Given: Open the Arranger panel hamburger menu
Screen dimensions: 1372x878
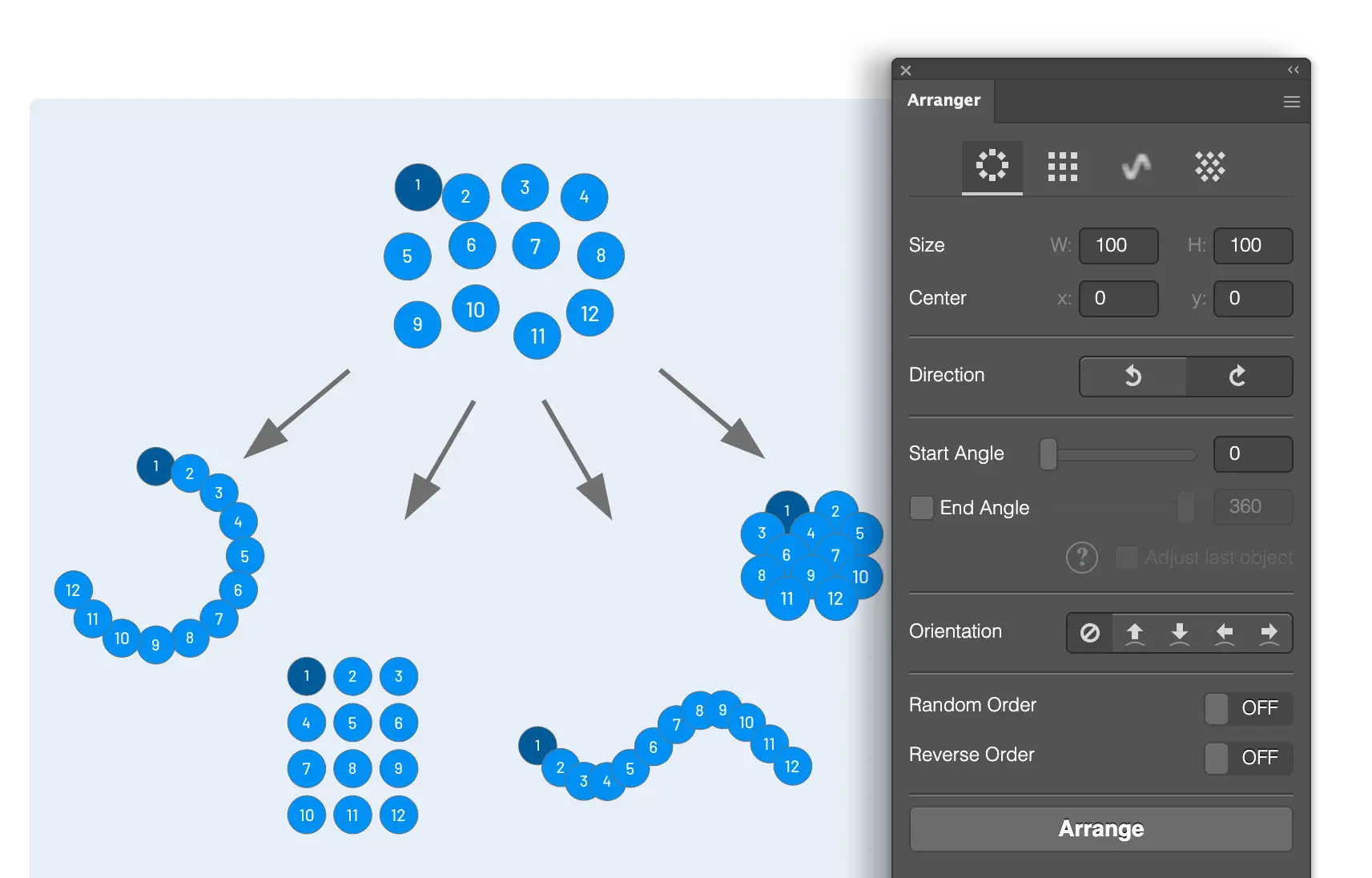Looking at the screenshot, I should [1291, 102].
